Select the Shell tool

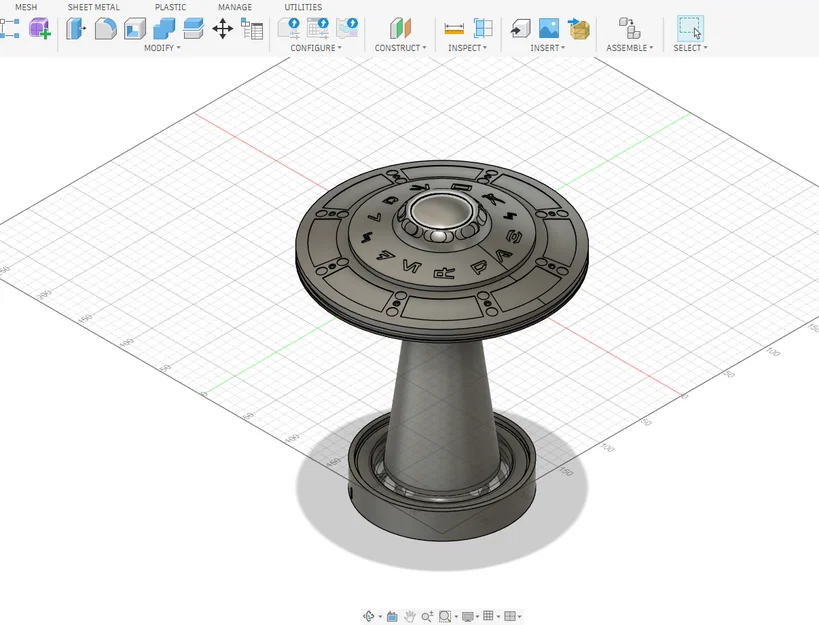pyautogui.click(x=135, y=29)
